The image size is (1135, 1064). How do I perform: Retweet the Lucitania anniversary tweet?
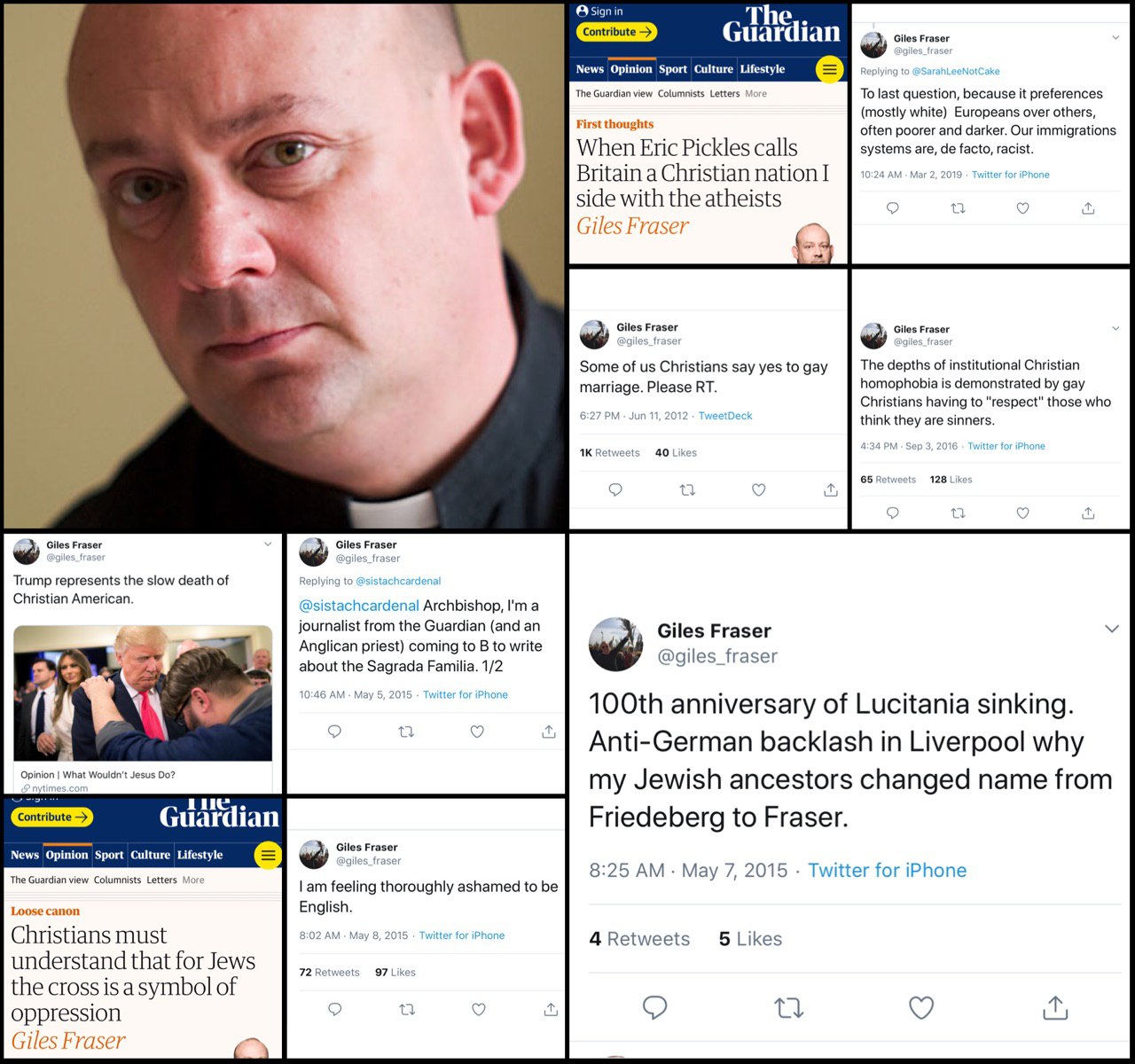[788, 1007]
